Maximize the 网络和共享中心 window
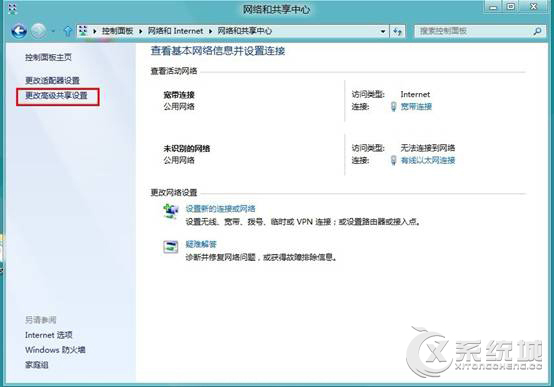Image resolution: width=554 pixels, height=387 pixels. click(511, 7)
